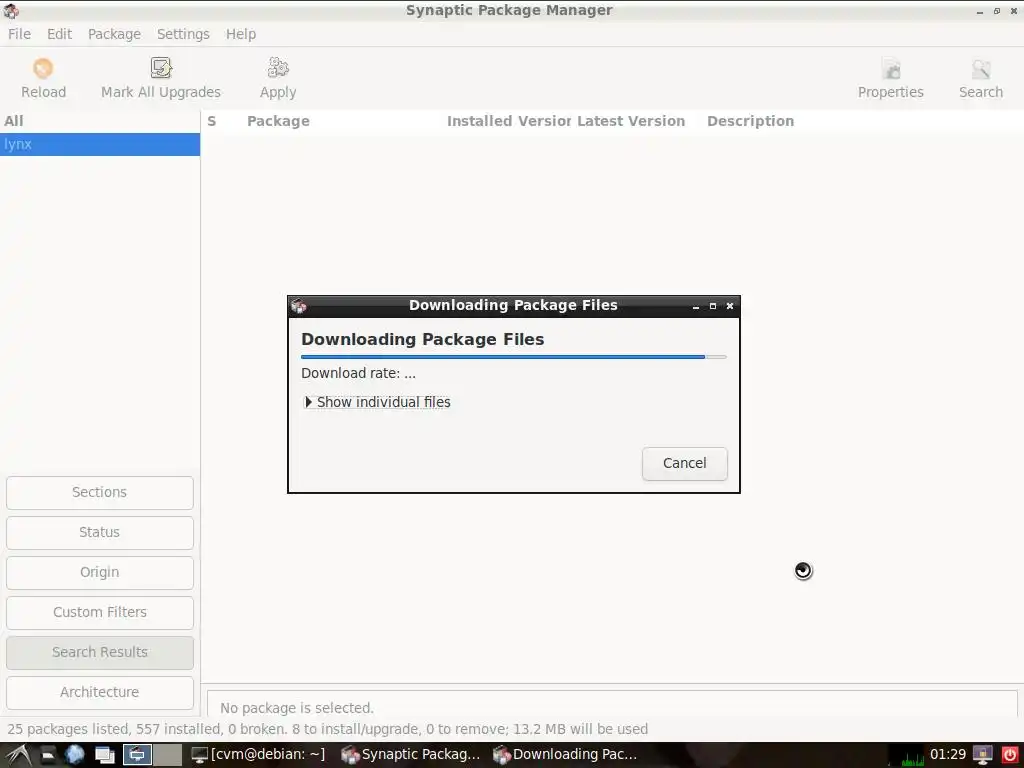Switch to Architecture filter view
The width and height of the screenshot is (1024, 768).
(x=100, y=692)
